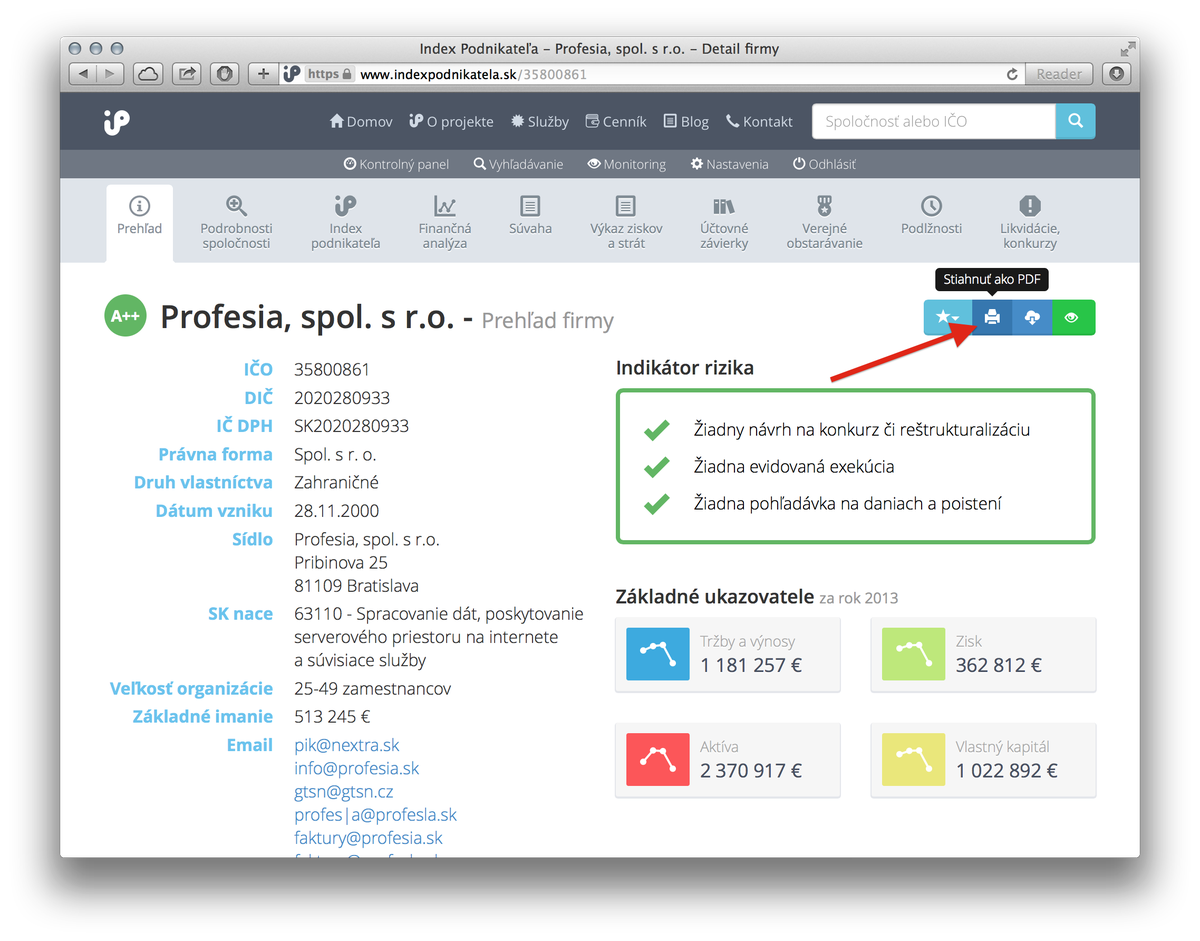Open Blog in the top menu
Image resolution: width=1200 pixels, height=941 pixels.
(x=686, y=121)
